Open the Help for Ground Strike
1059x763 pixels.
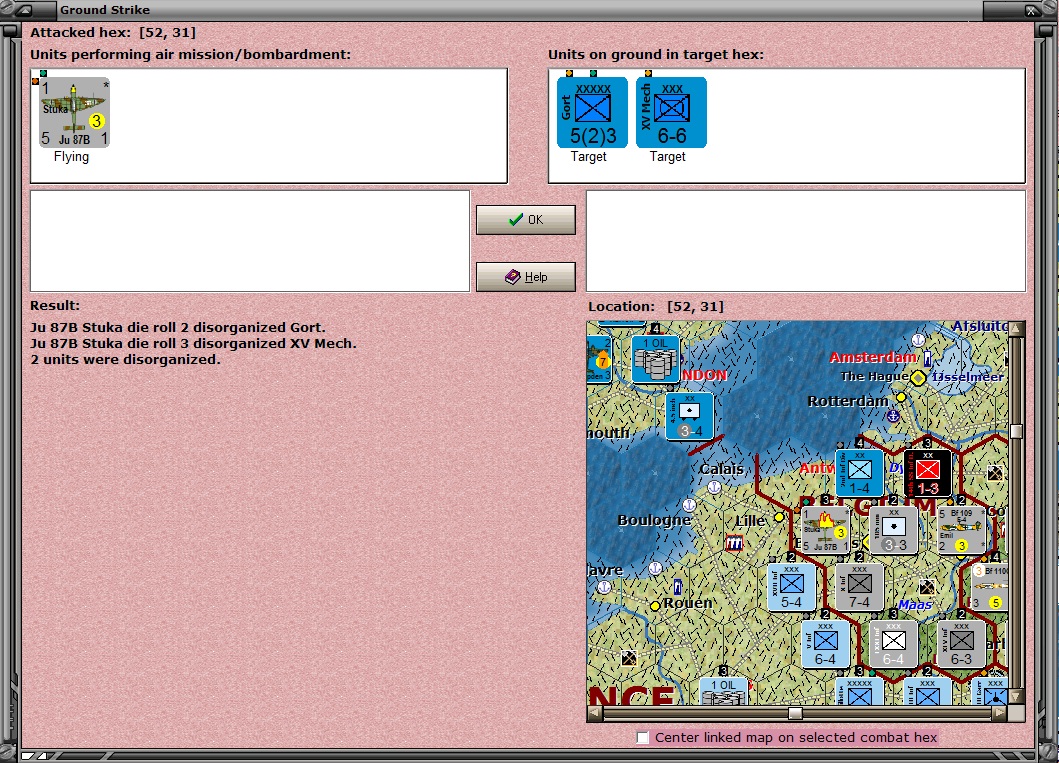[525, 277]
